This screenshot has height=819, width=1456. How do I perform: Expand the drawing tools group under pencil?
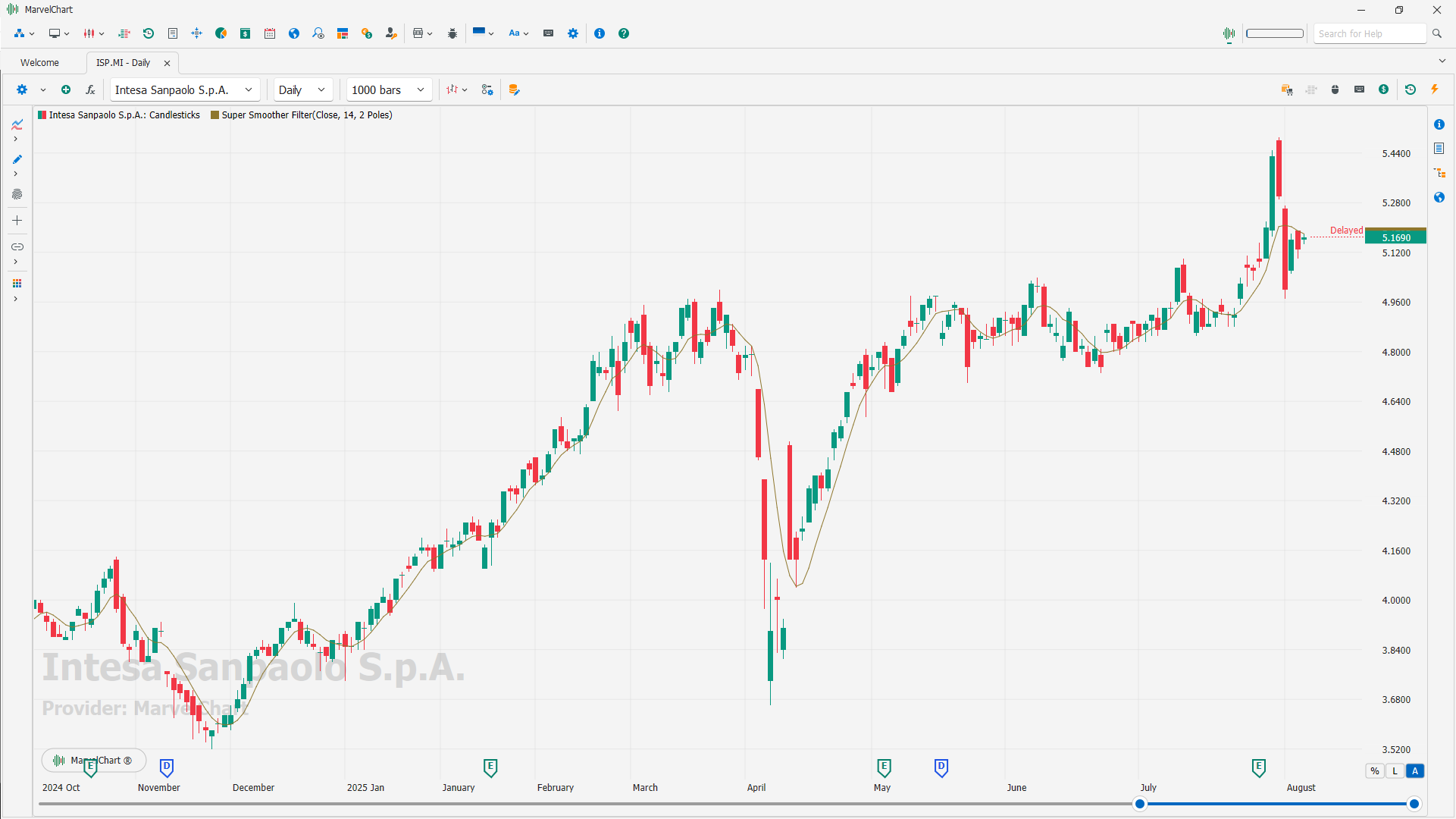pos(15,174)
